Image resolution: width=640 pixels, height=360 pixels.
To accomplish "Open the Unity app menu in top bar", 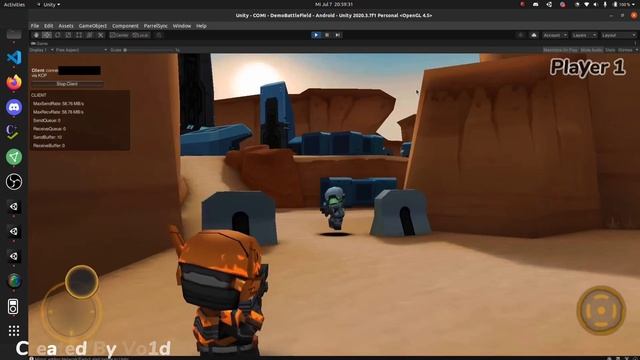I will tap(49, 4).
